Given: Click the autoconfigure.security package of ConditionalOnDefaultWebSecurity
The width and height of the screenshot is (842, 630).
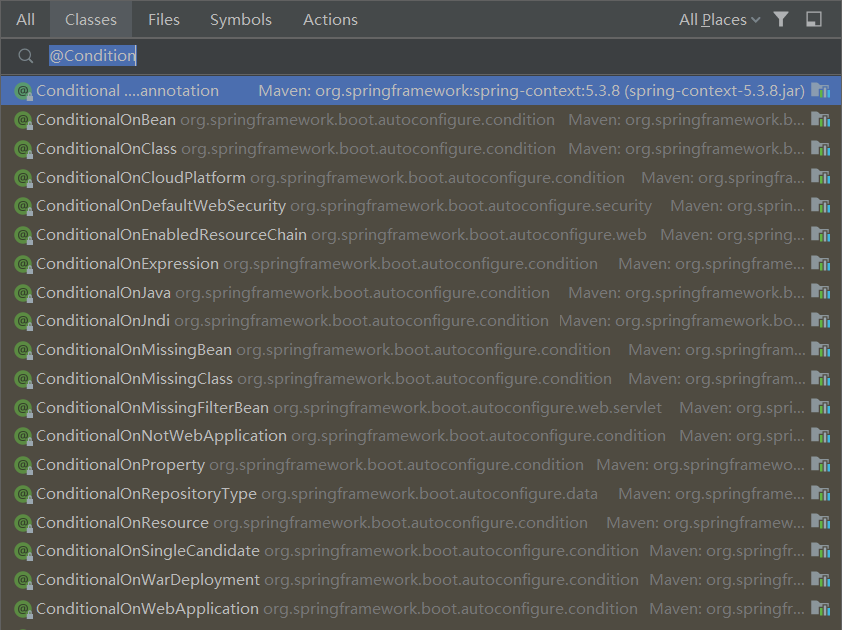Looking at the screenshot, I should click(471, 206).
